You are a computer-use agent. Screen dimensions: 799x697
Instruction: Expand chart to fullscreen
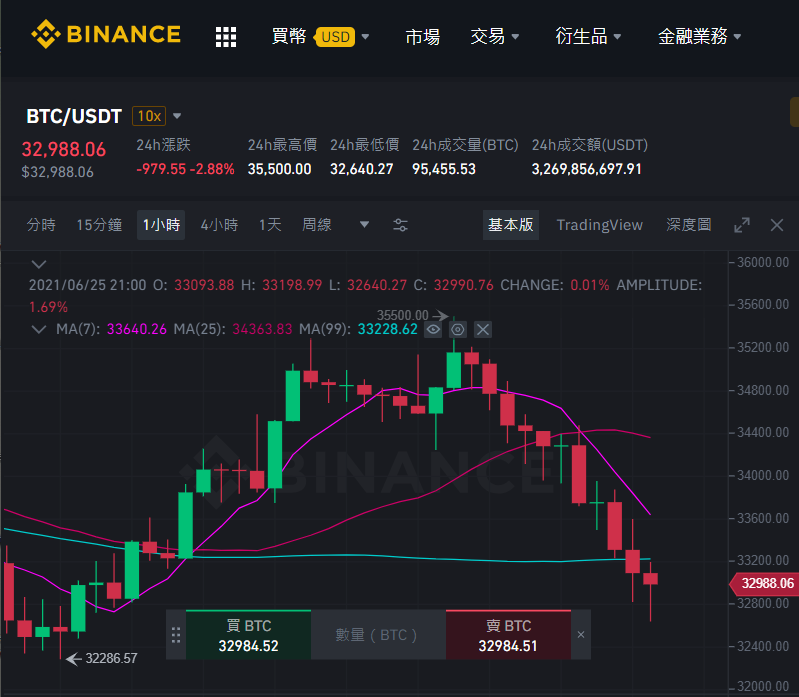click(741, 225)
